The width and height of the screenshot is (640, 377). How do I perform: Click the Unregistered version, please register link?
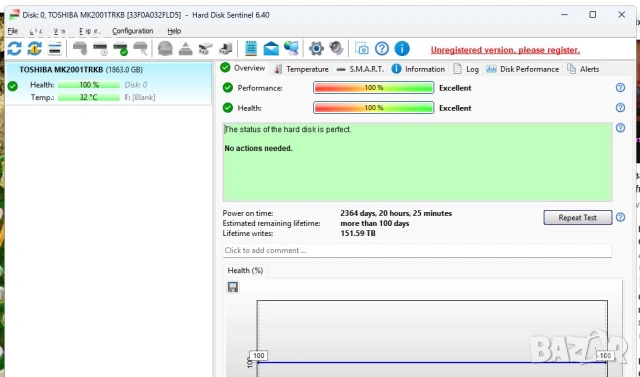pos(505,50)
